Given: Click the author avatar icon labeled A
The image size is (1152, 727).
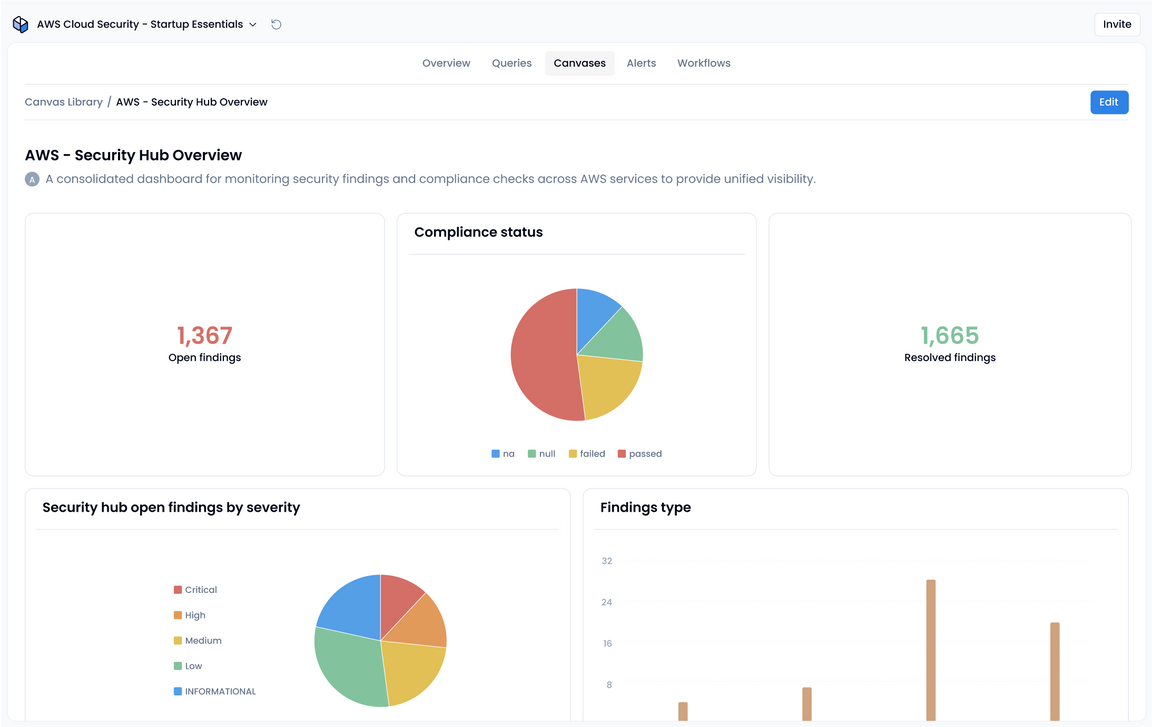Looking at the screenshot, I should coord(32,179).
